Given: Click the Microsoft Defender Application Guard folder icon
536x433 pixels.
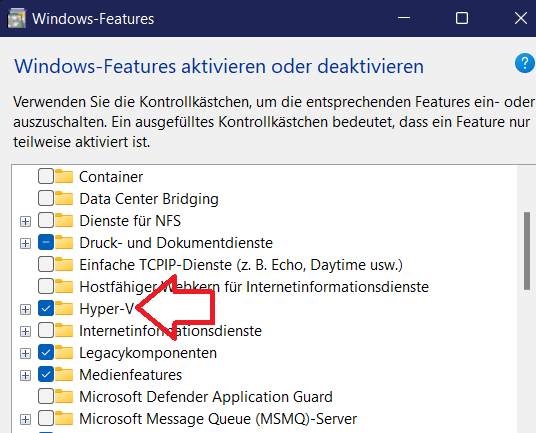Looking at the screenshot, I should point(64,396).
